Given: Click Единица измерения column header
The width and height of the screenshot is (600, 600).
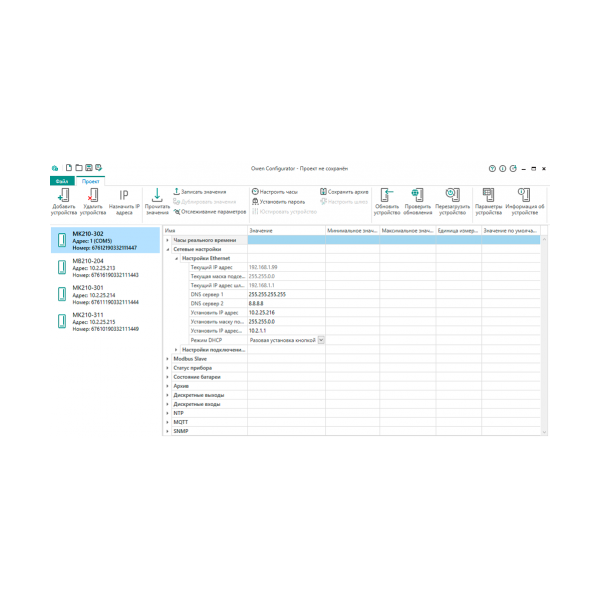Looking at the screenshot, I should click(458, 231).
